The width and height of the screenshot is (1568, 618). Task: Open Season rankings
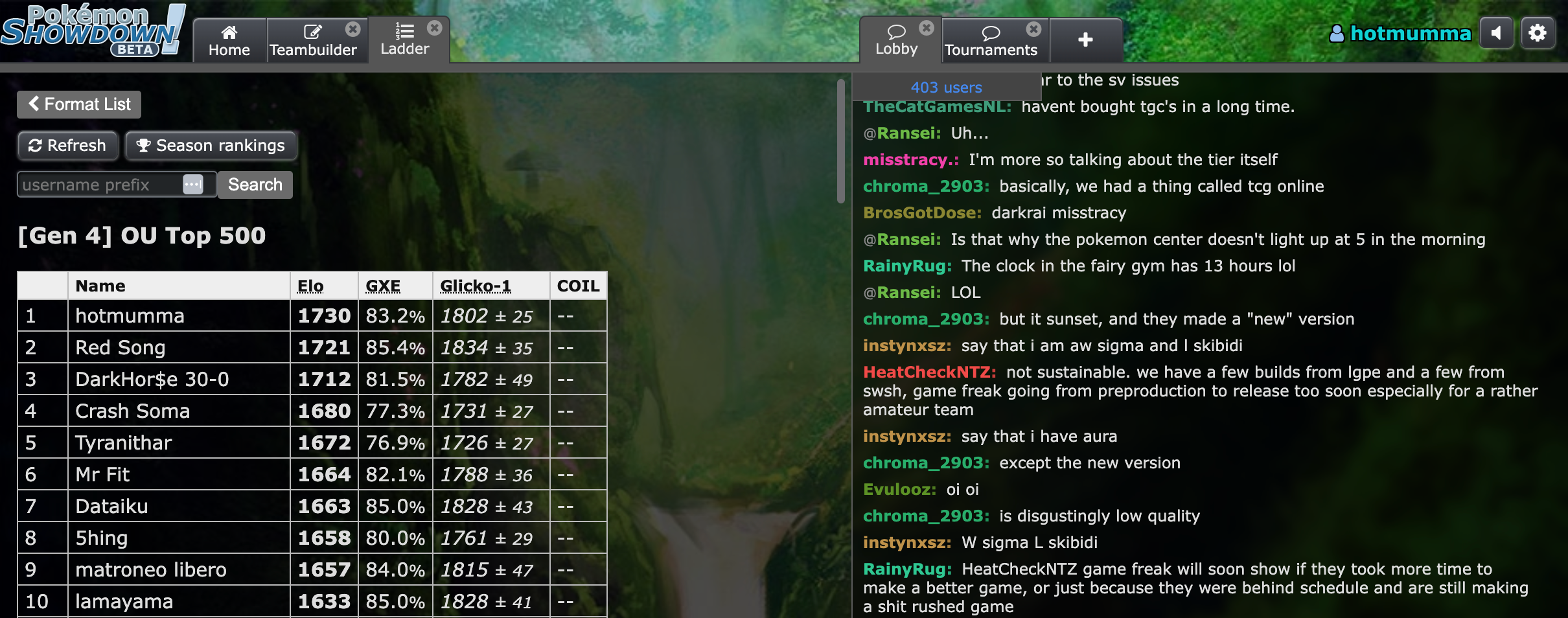[211, 146]
